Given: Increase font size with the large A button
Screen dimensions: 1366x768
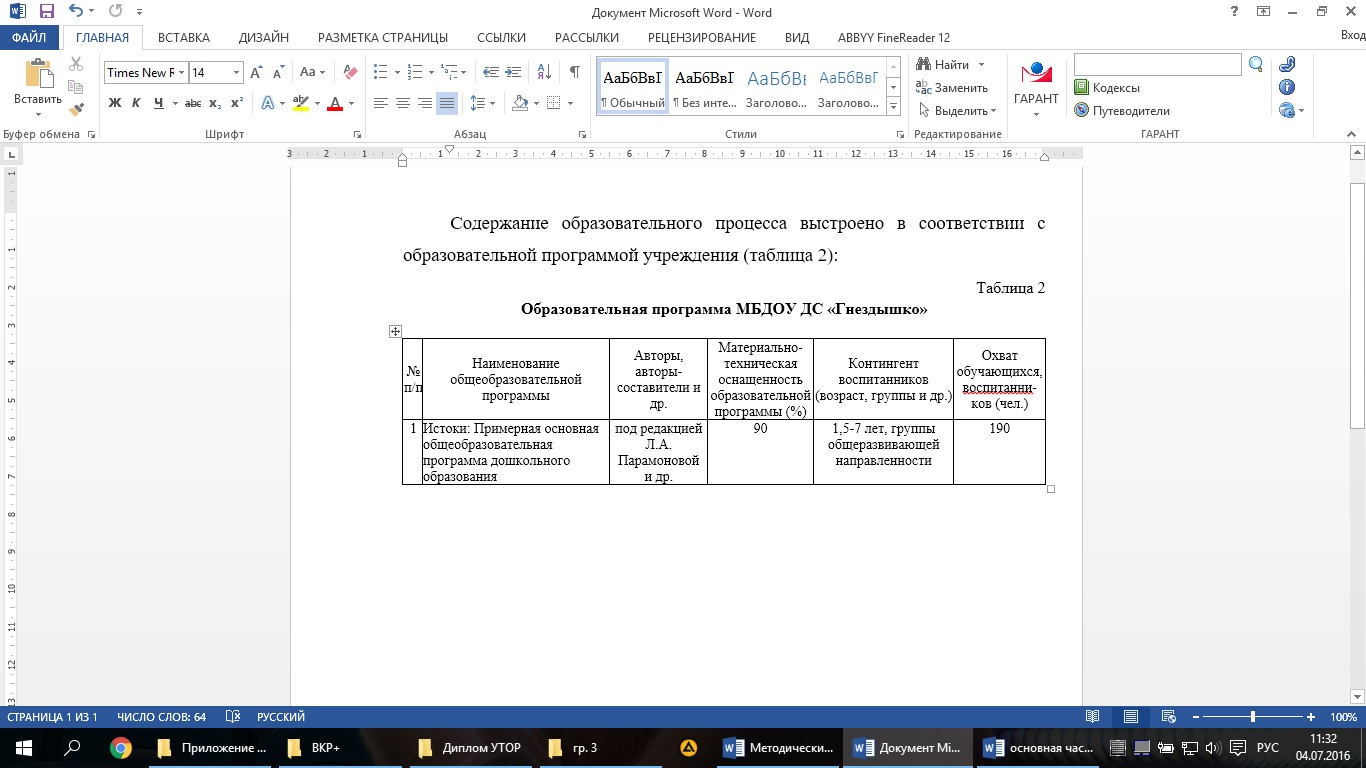Looking at the screenshot, I should coord(256,72).
